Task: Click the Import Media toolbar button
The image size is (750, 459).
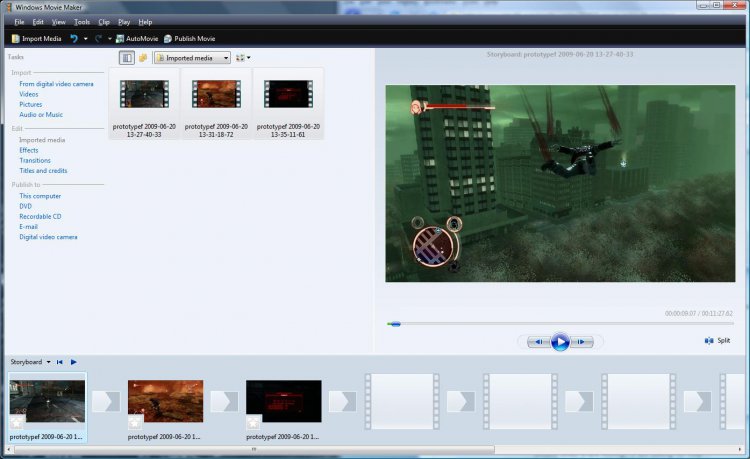Action: click(x=36, y=39)
